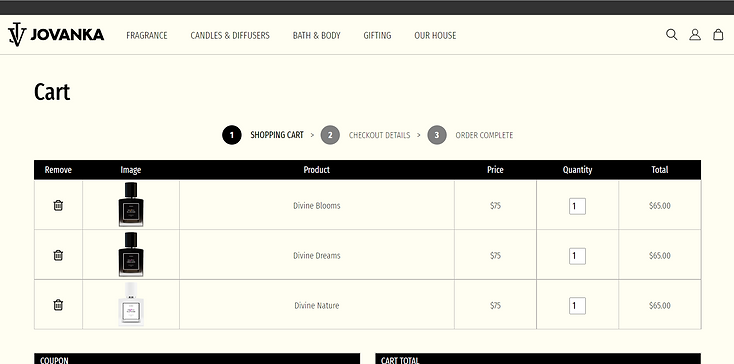Open the Gifting menu
The image size is (734, 364).
pyautogui.click(x=377, y=36)
